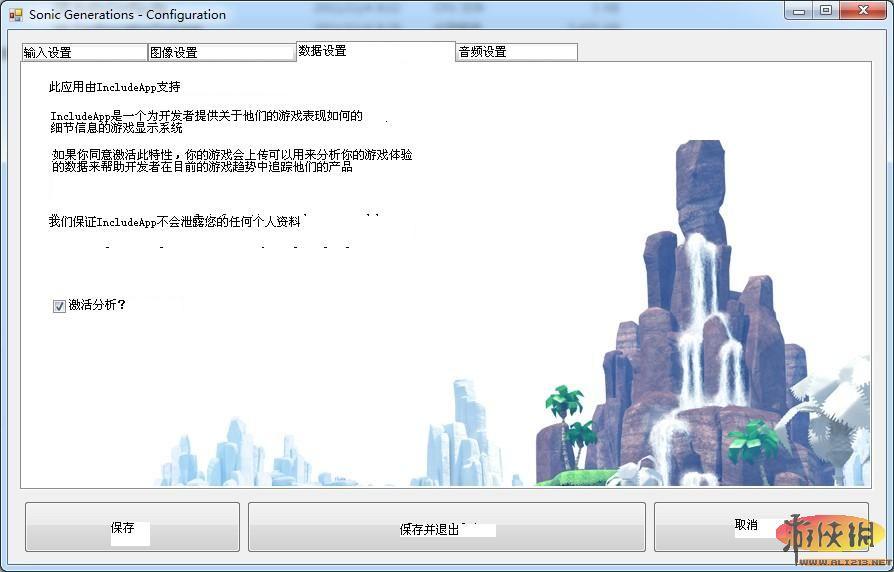Image resolution: width=894 pixels, height=572 pixels.
Task: Click the line 细节信息的游戏显示系统
Action: [116, 128]
